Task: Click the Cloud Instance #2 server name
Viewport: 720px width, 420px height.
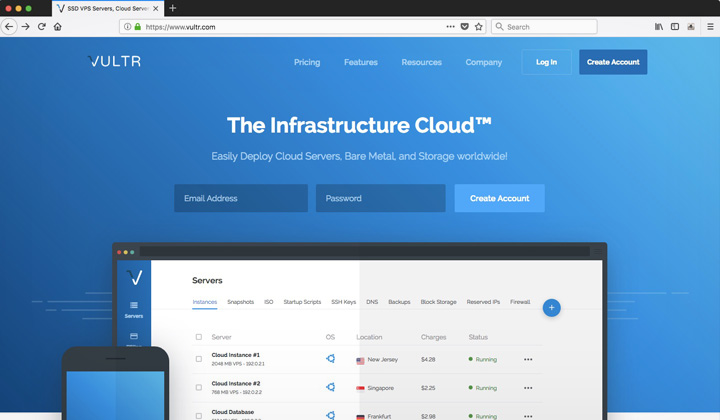Action: point(236,383)
